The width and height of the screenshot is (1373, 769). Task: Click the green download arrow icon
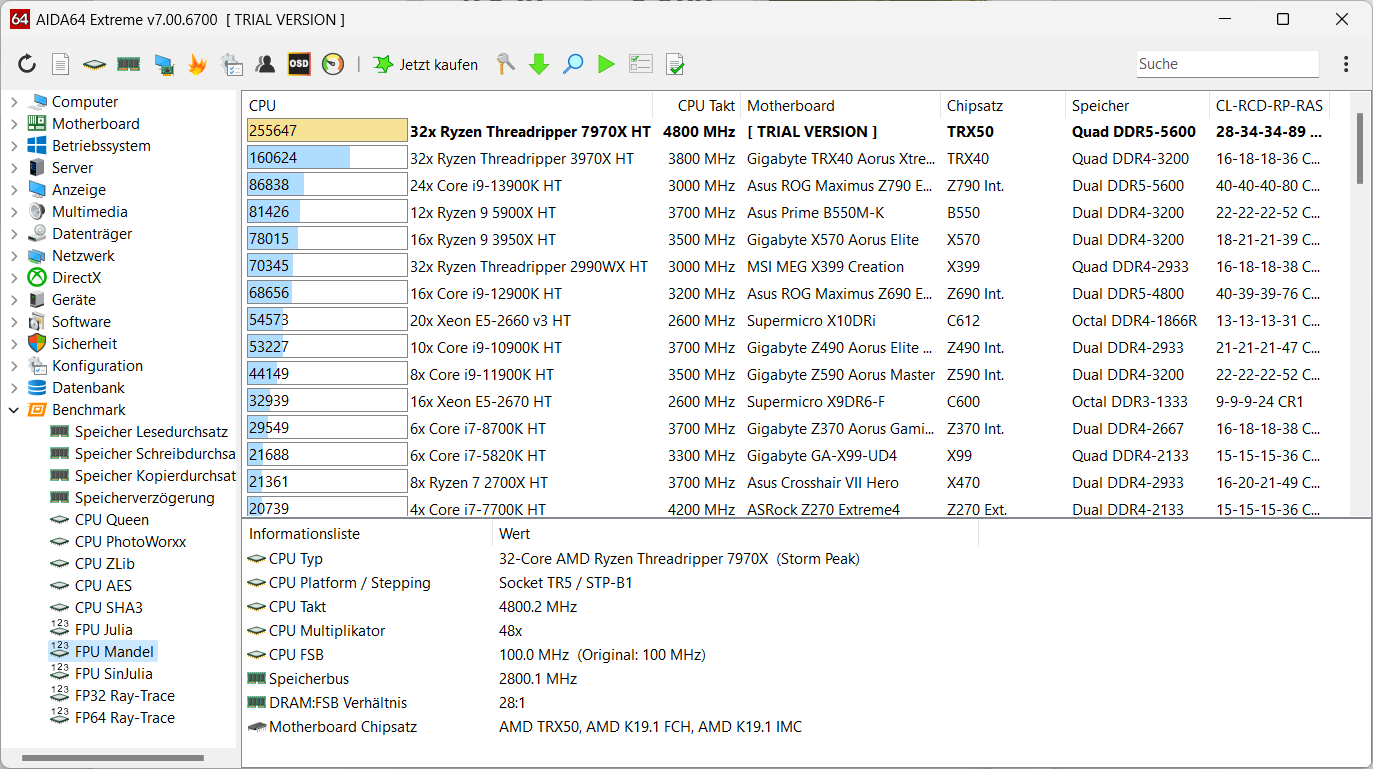(539, 64)
